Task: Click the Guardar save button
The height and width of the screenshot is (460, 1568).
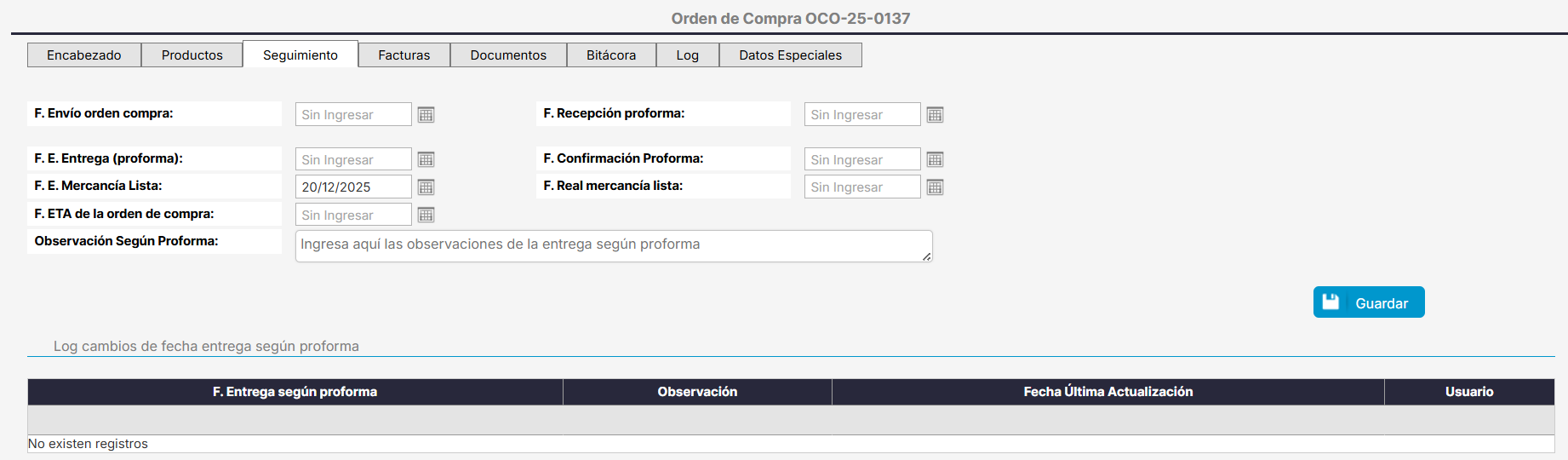Action: click(1368, 302)
